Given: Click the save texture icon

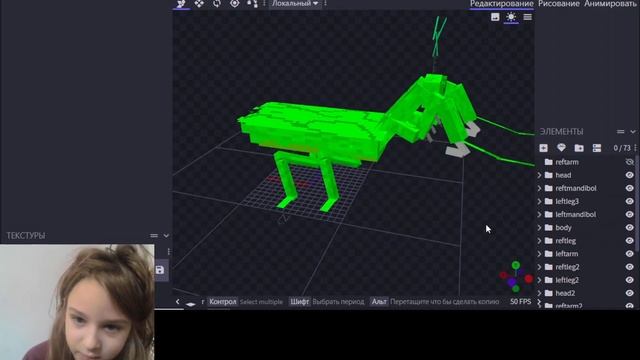Looking at the screenshot, I should point(160,270).
